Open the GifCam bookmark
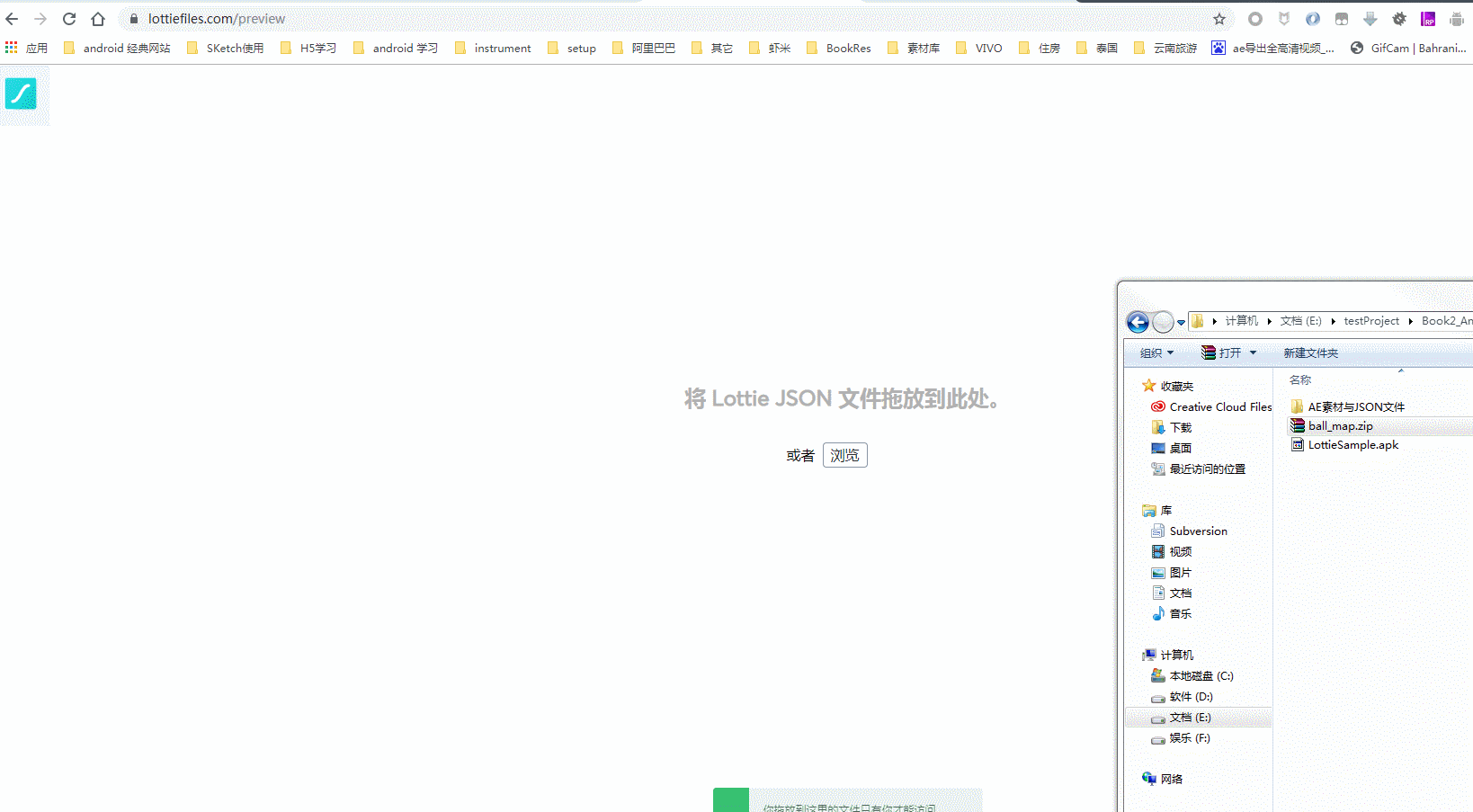This screenshot has height=812, width=1473. [1409, 48]
